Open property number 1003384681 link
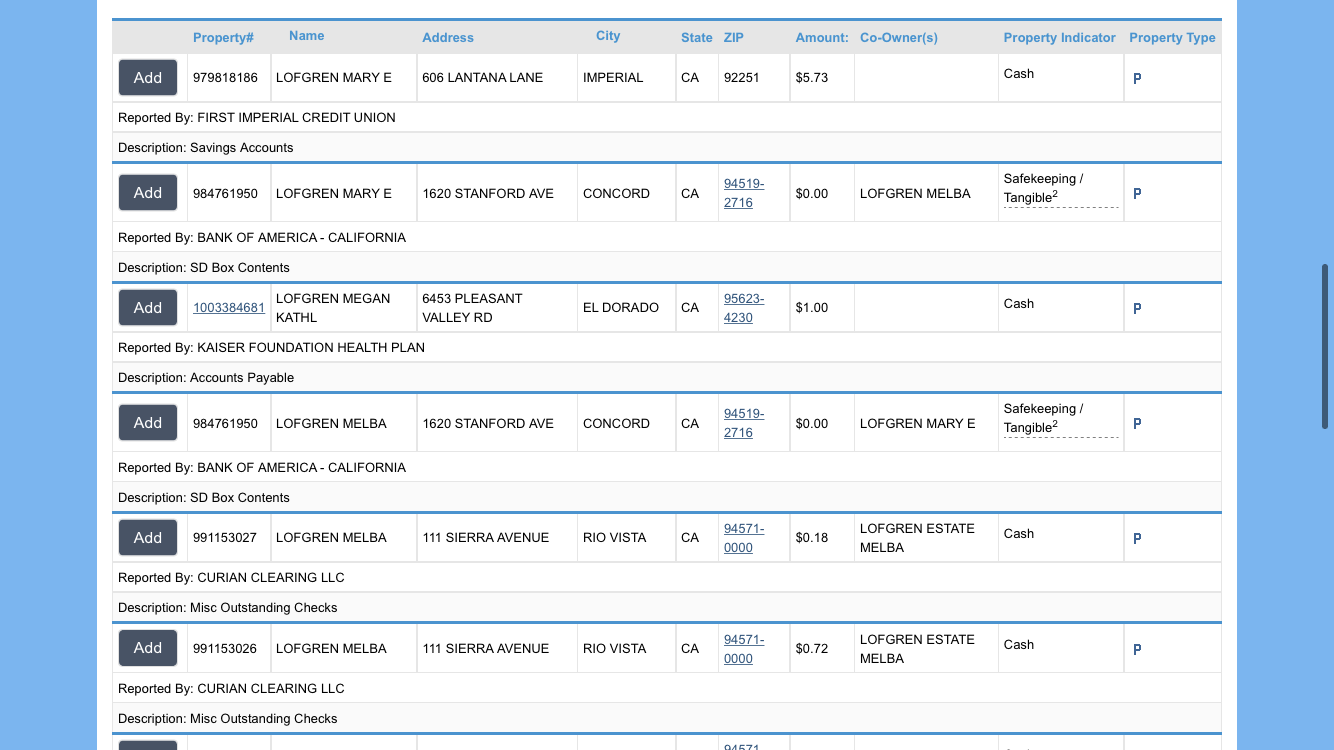Image resolution: width=1334 pixels, height=750 pixels. click(229, 308)
